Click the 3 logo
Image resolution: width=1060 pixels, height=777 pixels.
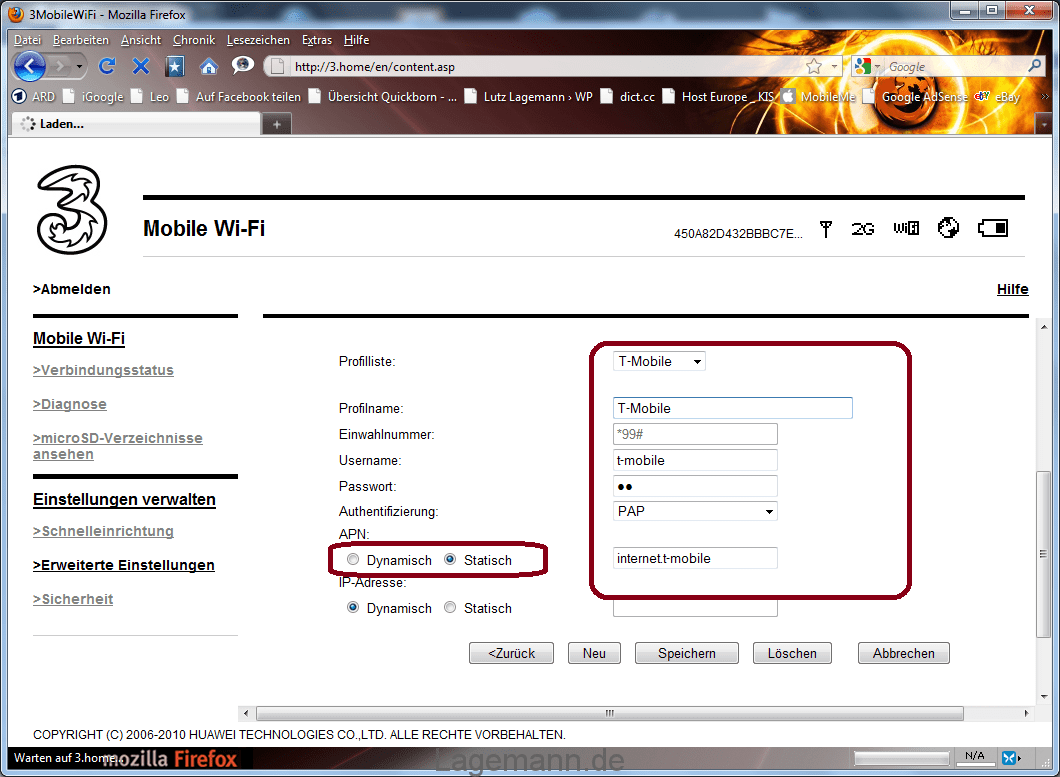coord(72,210)
